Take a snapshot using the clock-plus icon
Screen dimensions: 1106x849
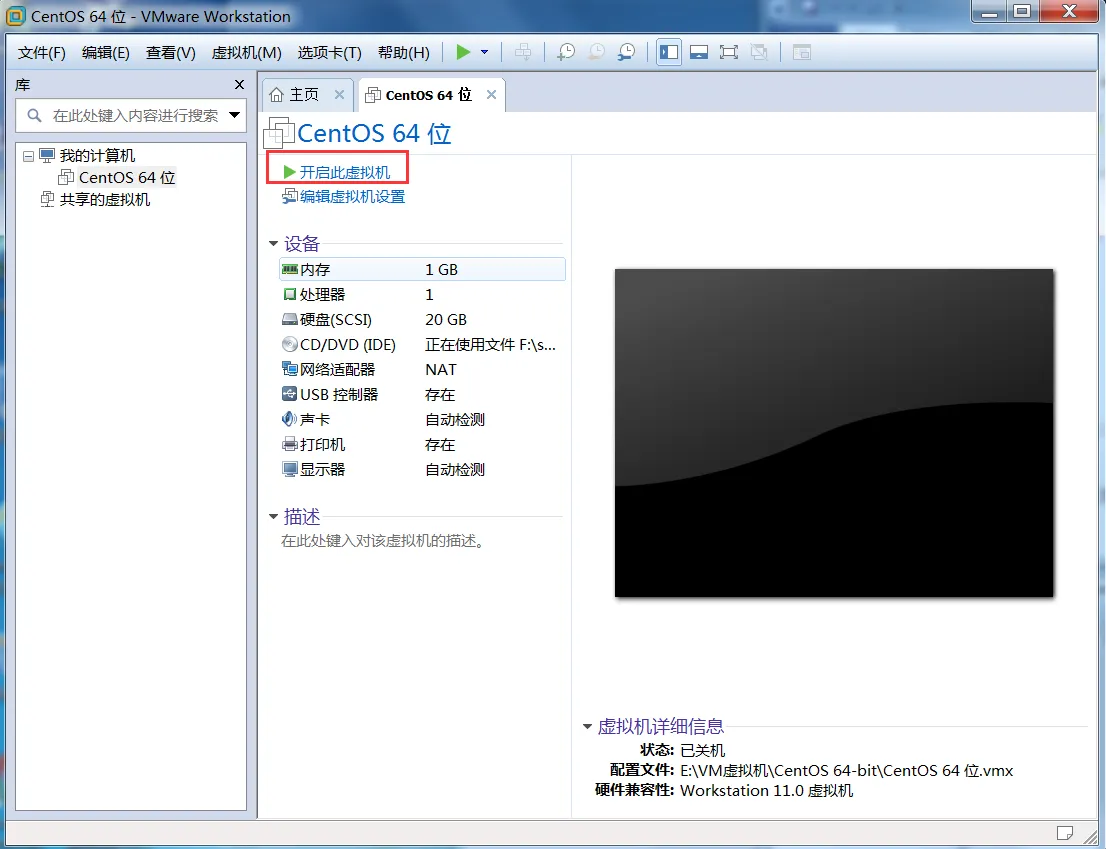click(566, 52)
